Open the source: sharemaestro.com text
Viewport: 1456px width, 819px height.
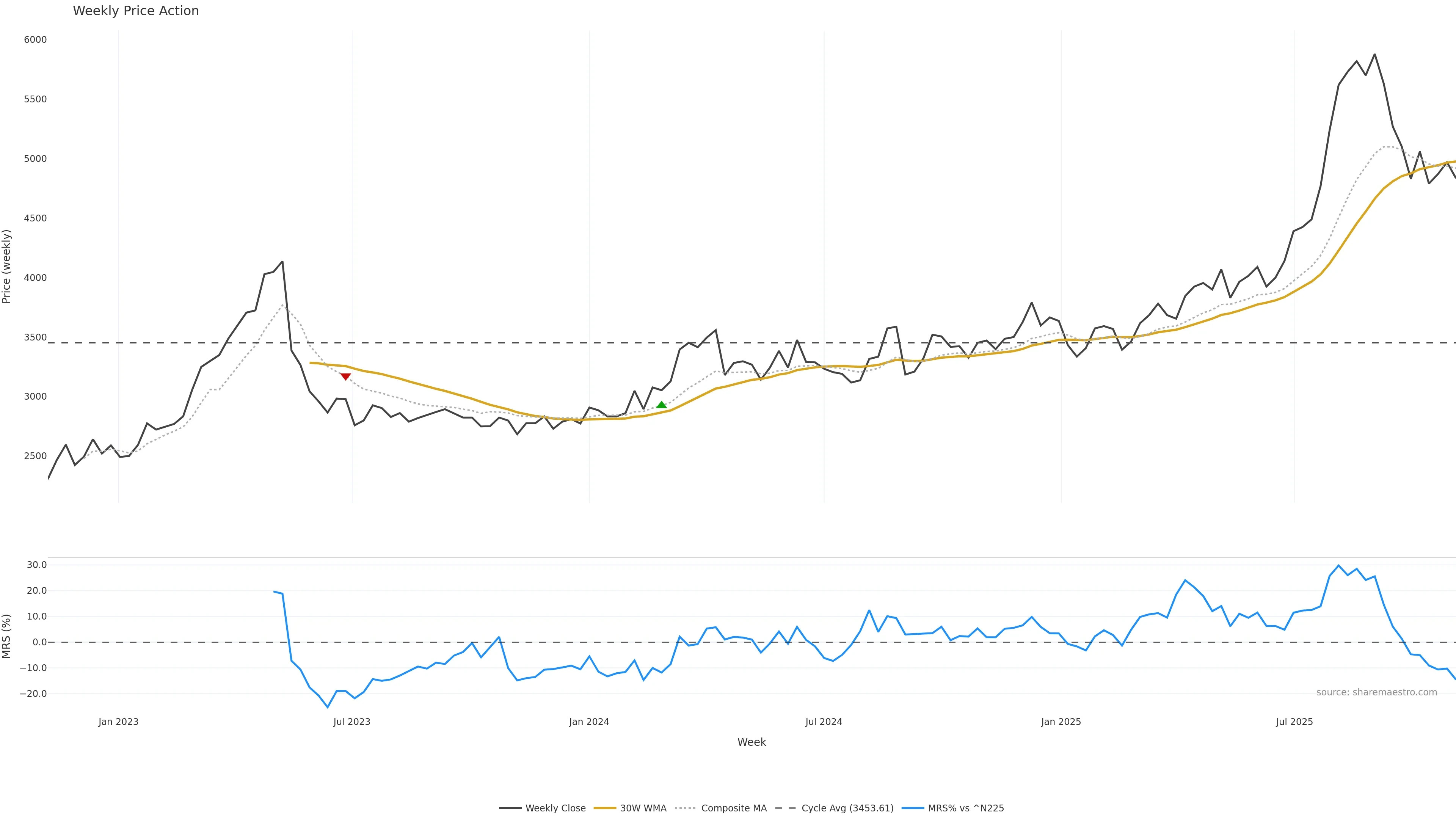click(x=1376, y=692)
